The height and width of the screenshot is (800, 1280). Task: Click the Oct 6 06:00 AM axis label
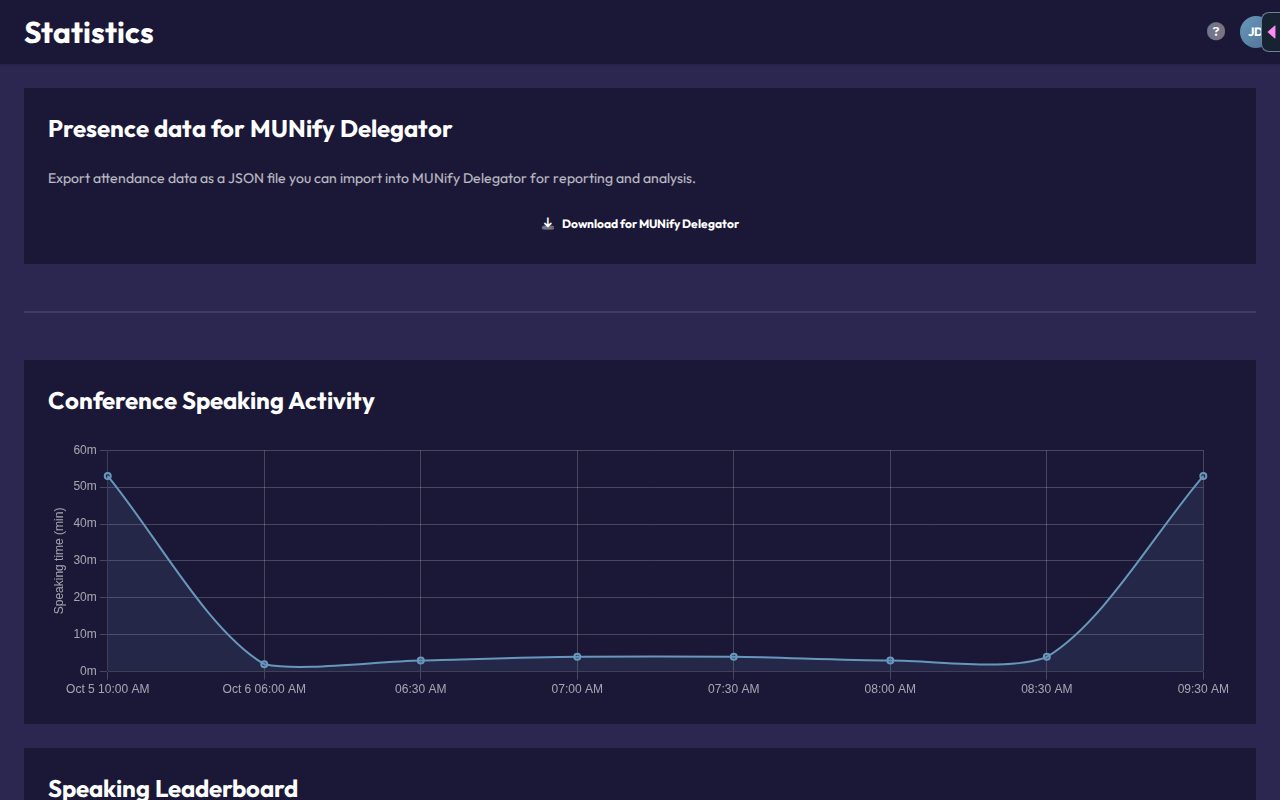click(x=264, y=689)
